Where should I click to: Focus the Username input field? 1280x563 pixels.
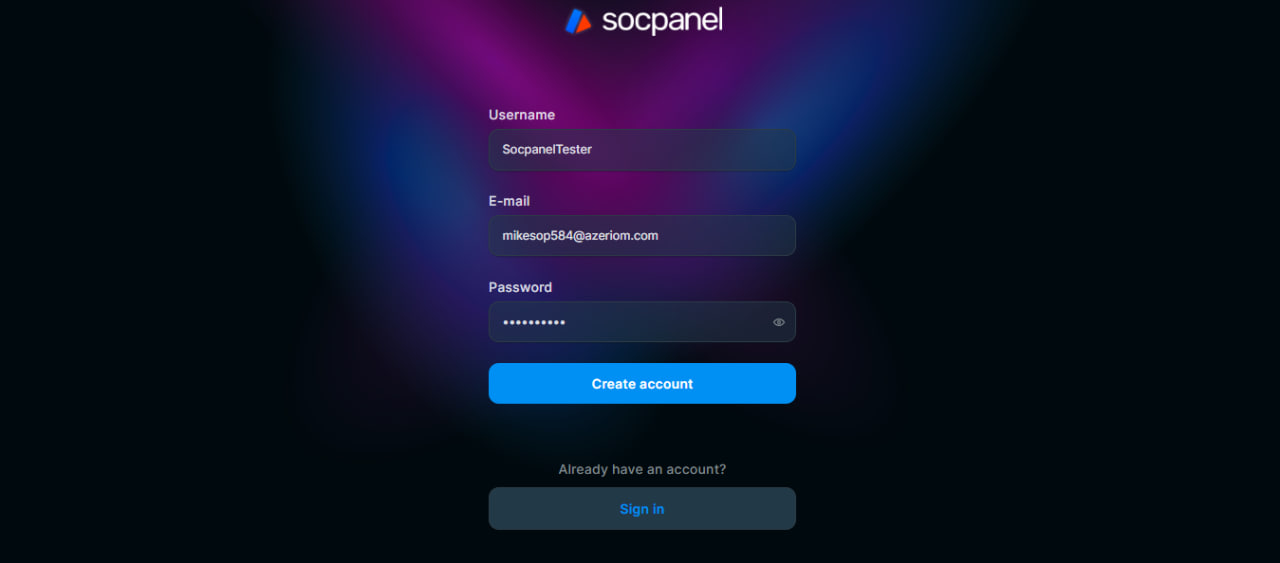(x=642, y=150)
